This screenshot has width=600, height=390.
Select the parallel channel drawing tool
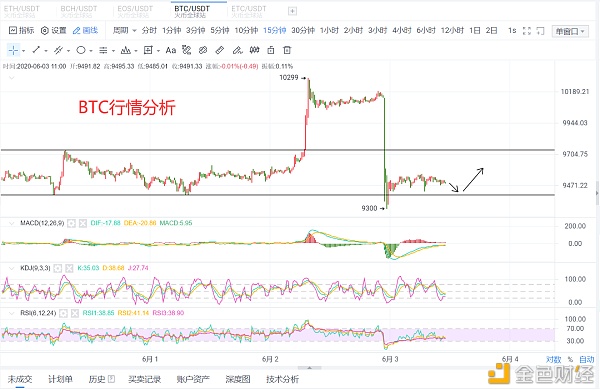click(58, 50)
